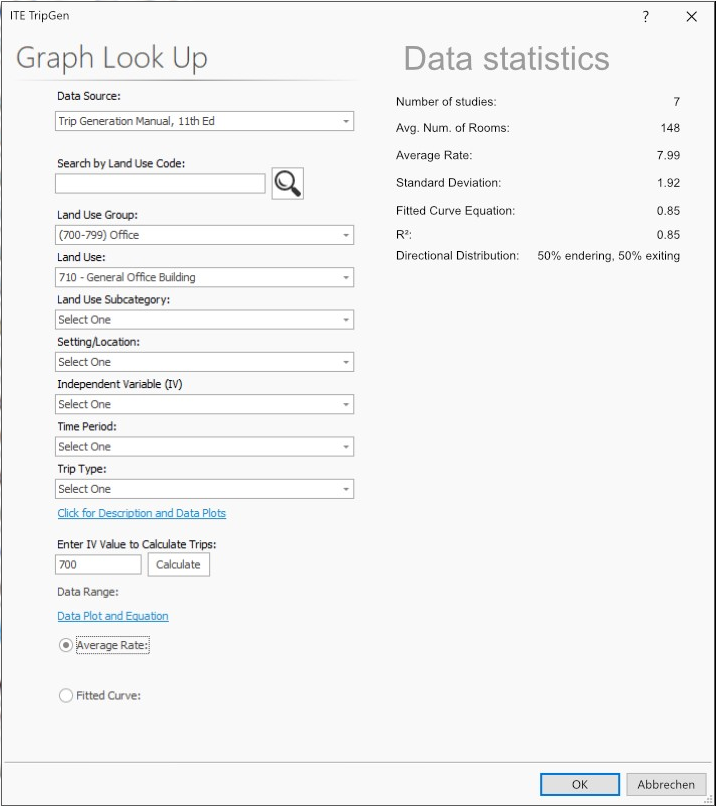Close the ITE TripGen dialog
The height and width of the screenshot is (806, 716).
coord(691,17)
